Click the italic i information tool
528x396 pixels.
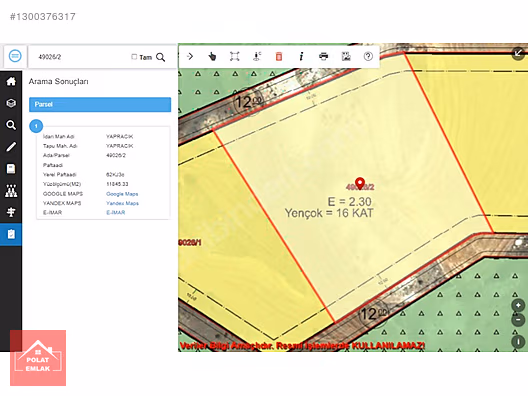(301, 56)
